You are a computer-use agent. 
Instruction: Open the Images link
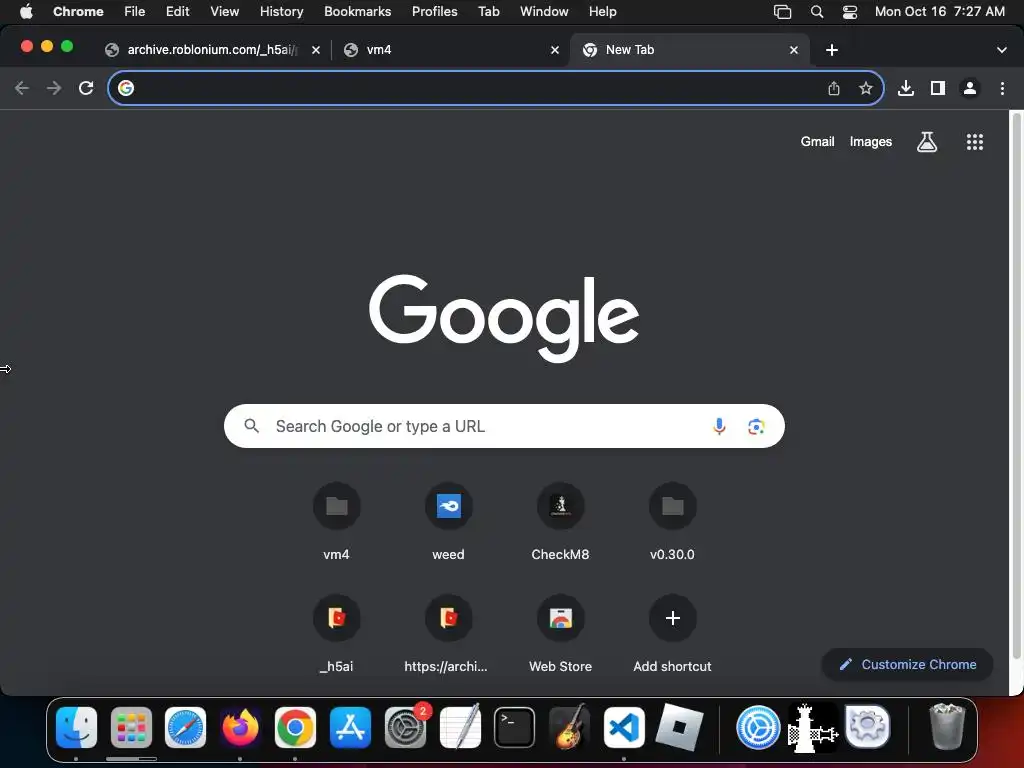point(871,142)
